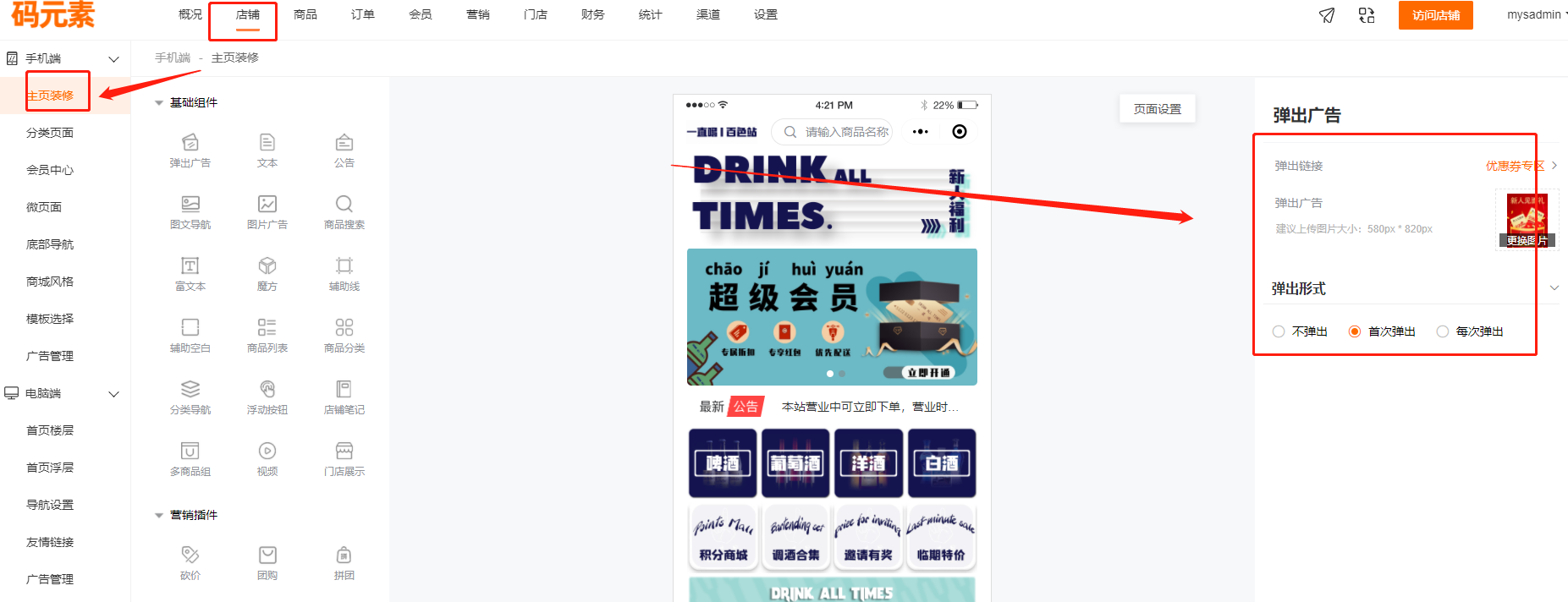Viewport: 1568px width, 602px height.
Task: Click the 页面设置 button
Action: [1158, 109]
